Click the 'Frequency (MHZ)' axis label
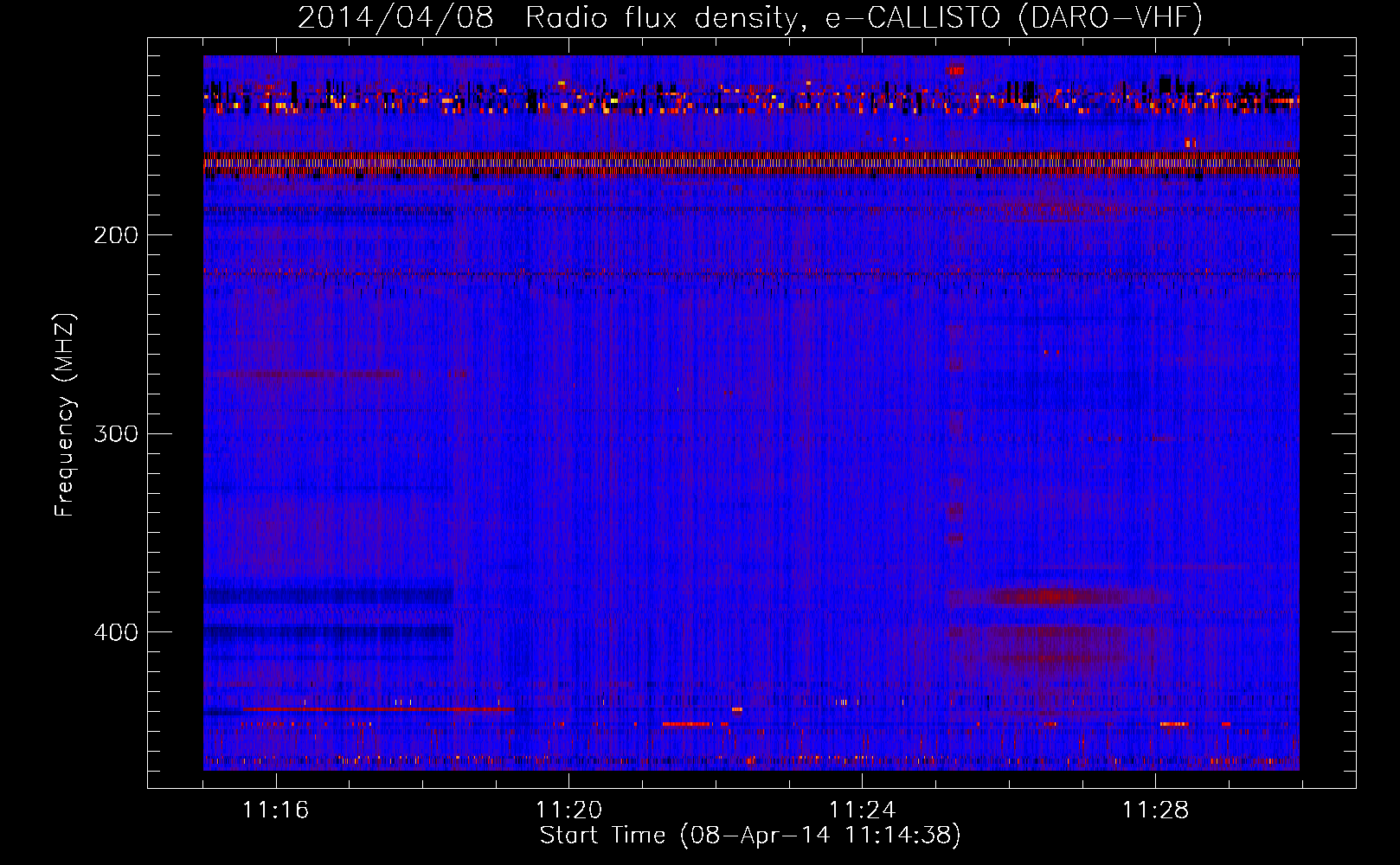The height and width of the screenshot is (865, 1400). (65, 415)
